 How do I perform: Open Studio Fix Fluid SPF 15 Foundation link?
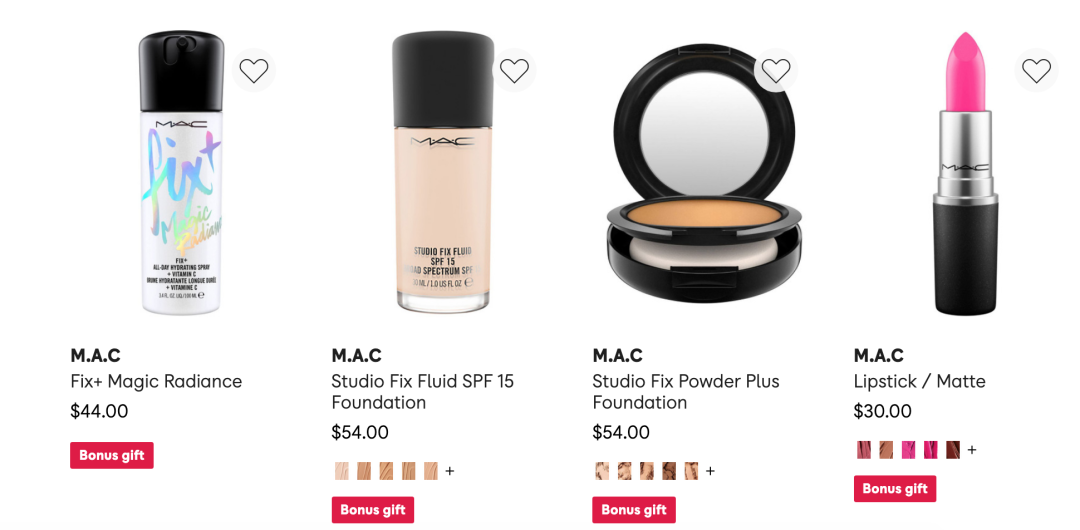pos(422,391)
